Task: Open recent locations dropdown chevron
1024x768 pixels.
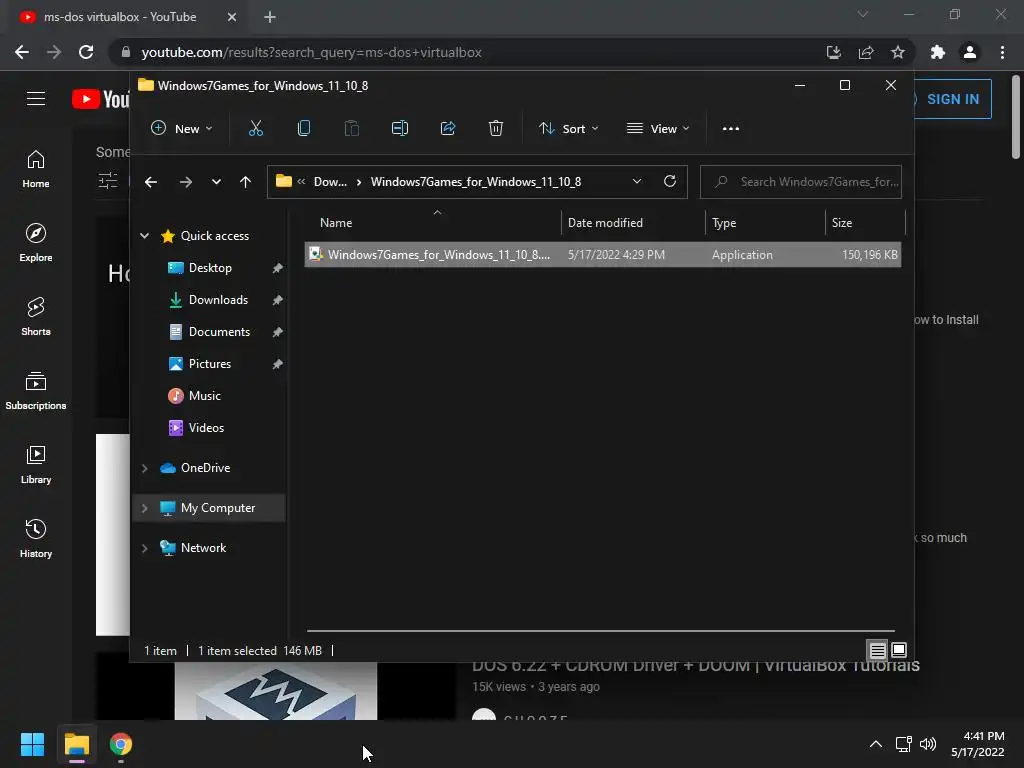Action: [x=216, y=182]
